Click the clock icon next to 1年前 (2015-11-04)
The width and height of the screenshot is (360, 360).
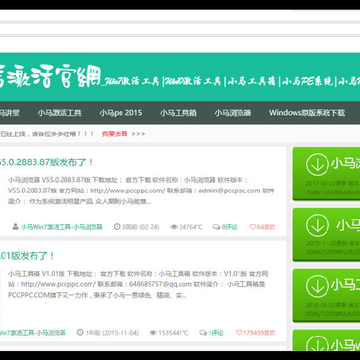point(80,333)
